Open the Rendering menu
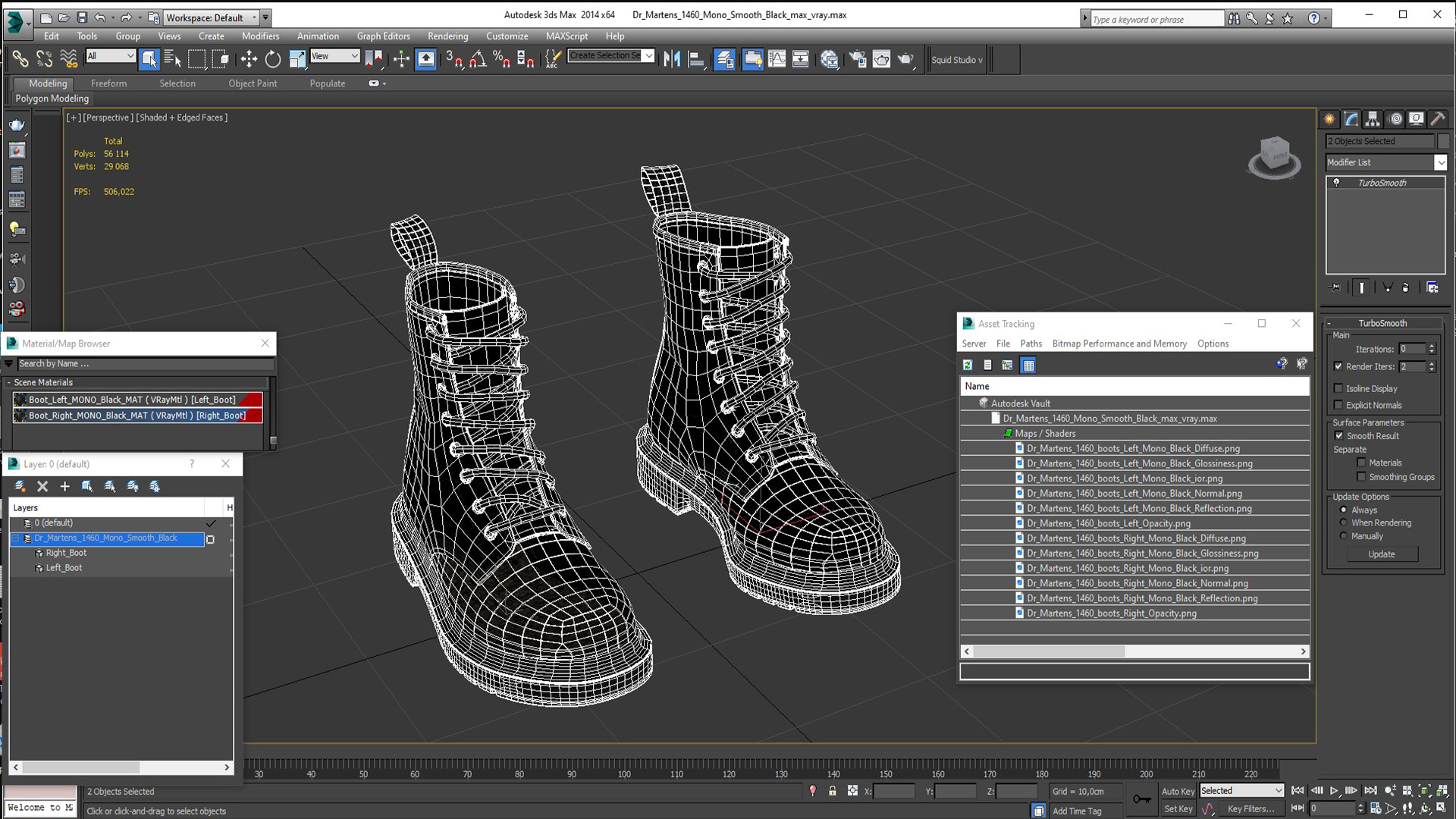1456x819 pixels. (x=447, y=36)
